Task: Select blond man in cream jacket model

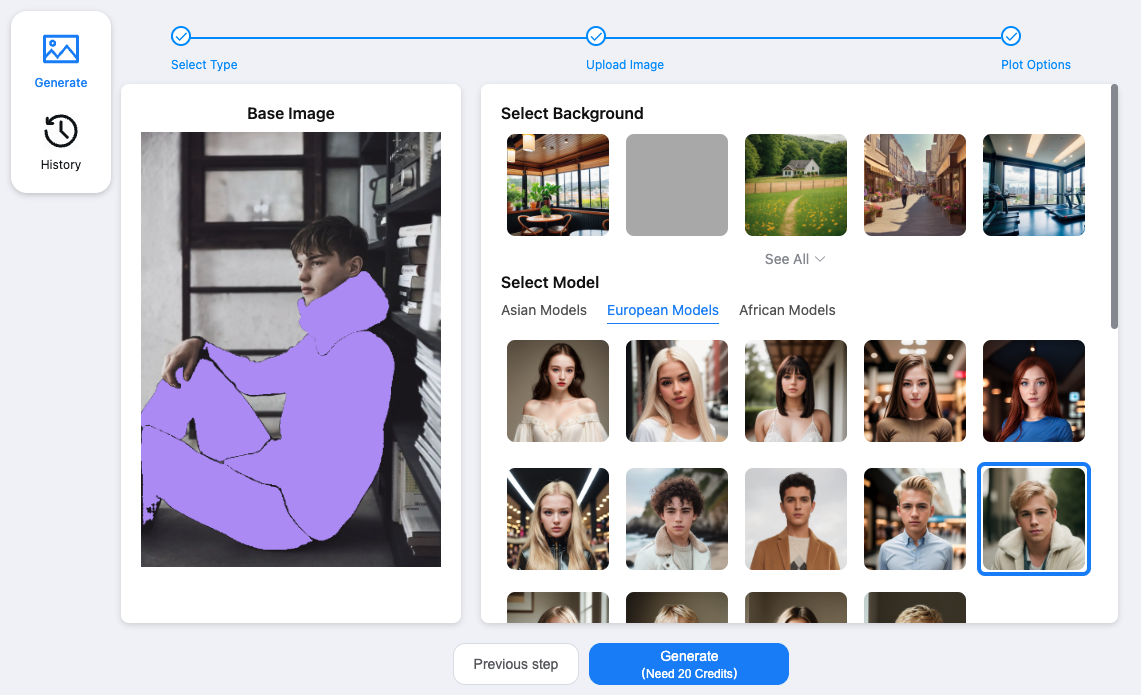Action: point(1033,519)
